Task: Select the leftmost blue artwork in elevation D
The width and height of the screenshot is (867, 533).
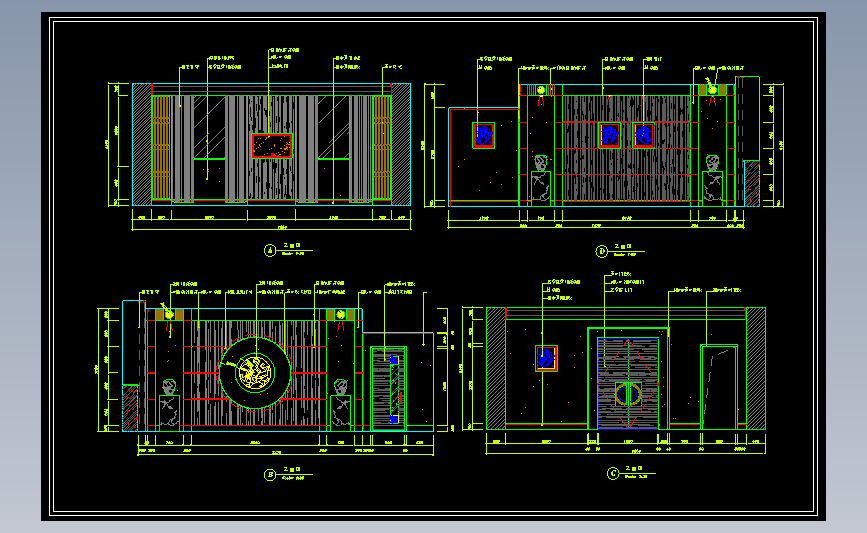Action: (484, 135)
